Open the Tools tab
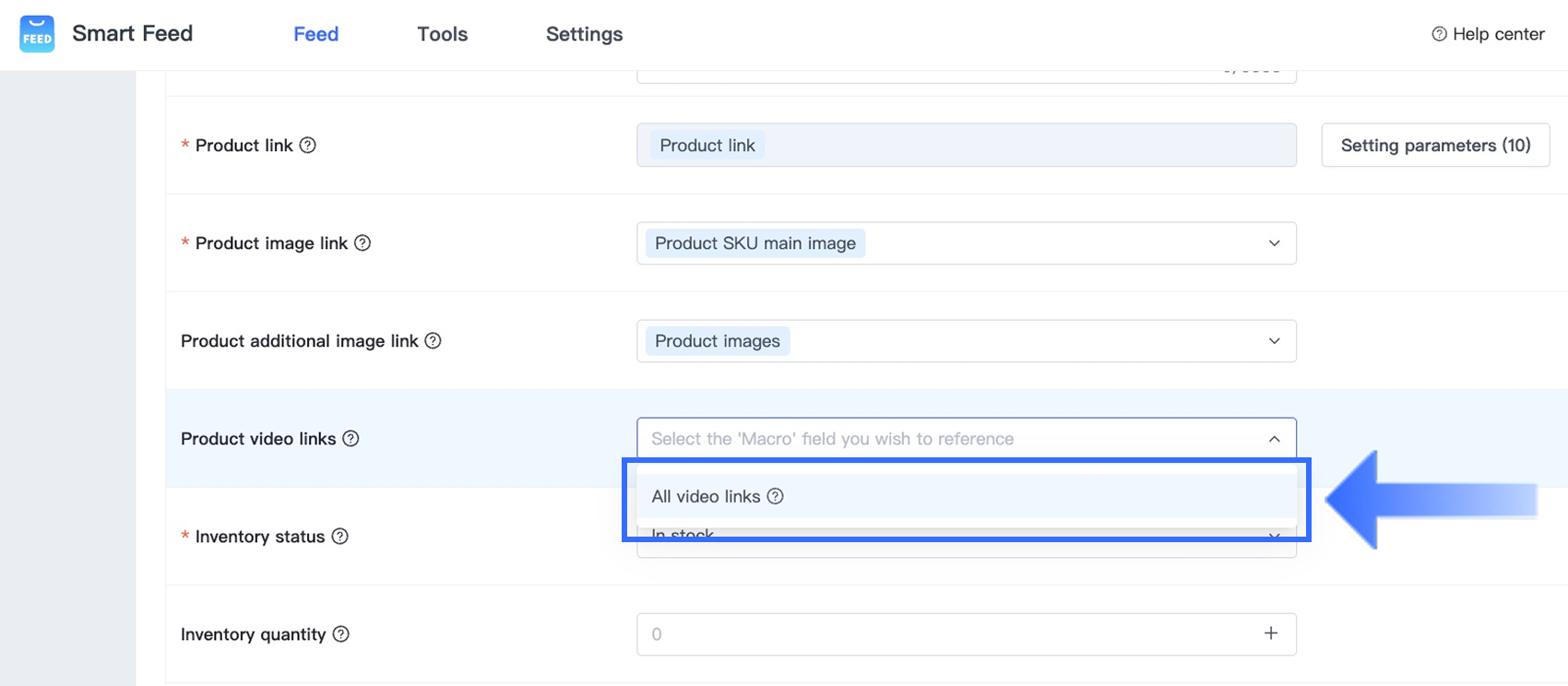 [442, 34]
